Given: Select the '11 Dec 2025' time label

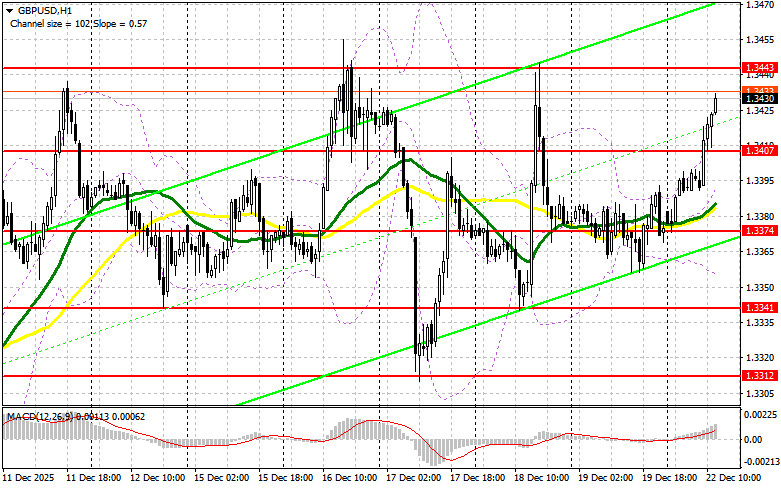Looking at the screenshot, I should tap(28, 478).
